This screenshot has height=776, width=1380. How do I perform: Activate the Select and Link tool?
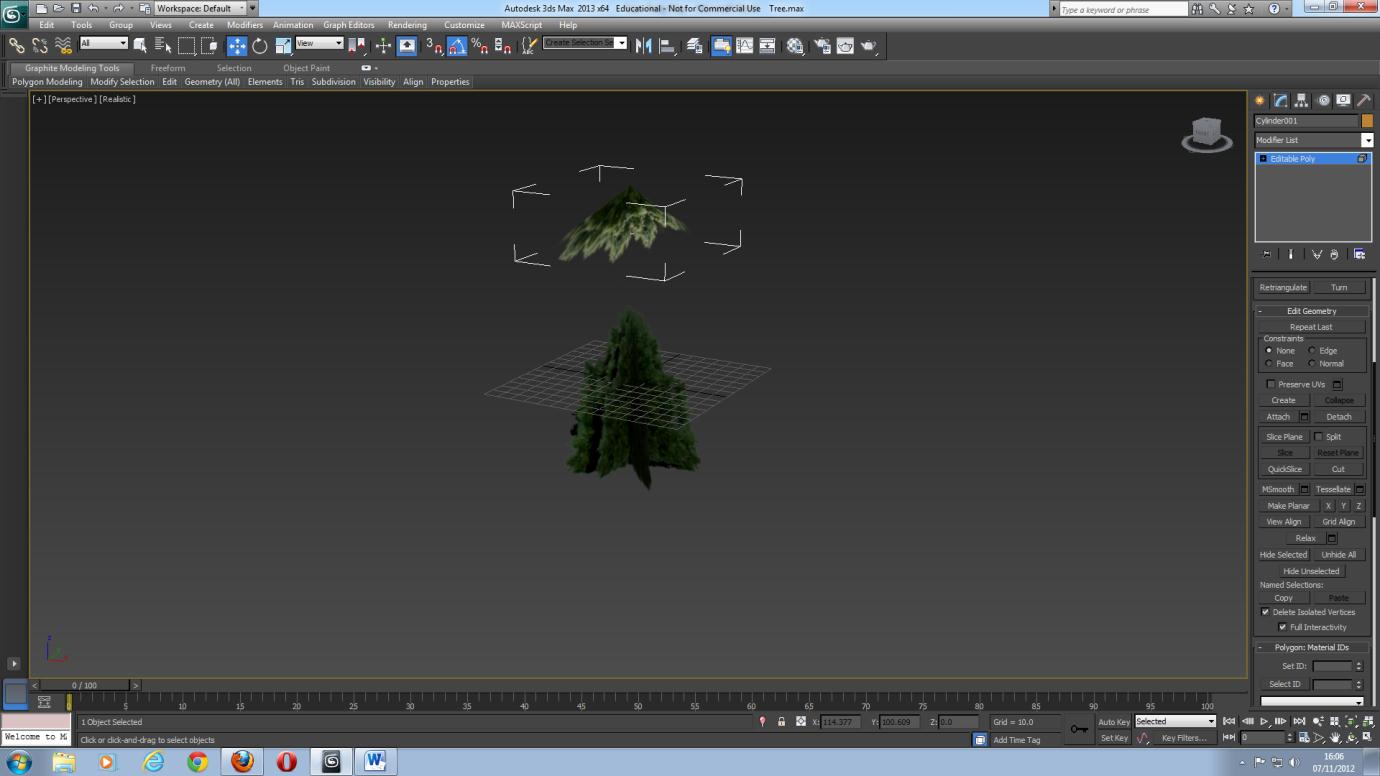tap(16, 45)
